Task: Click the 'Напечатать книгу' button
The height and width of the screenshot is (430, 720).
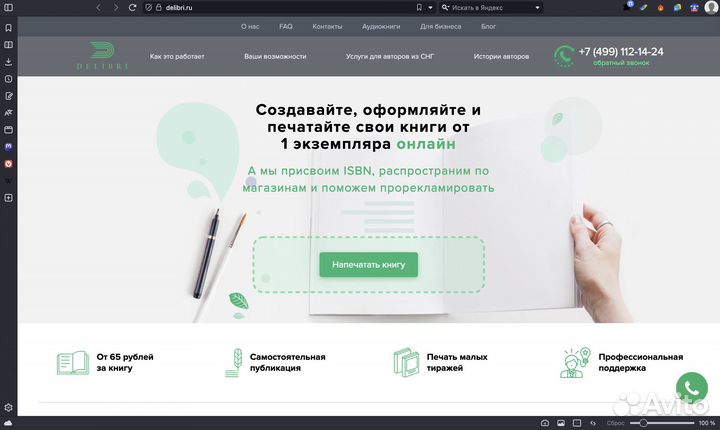Action: (369, 265)
